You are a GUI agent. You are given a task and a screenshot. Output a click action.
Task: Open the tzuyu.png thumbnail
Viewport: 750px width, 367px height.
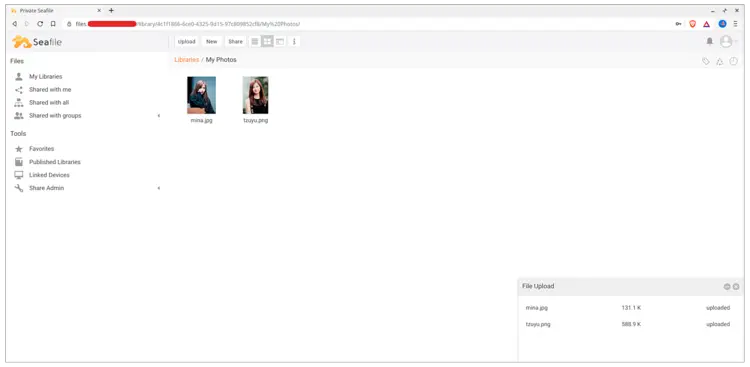click(x=255, y=95)
